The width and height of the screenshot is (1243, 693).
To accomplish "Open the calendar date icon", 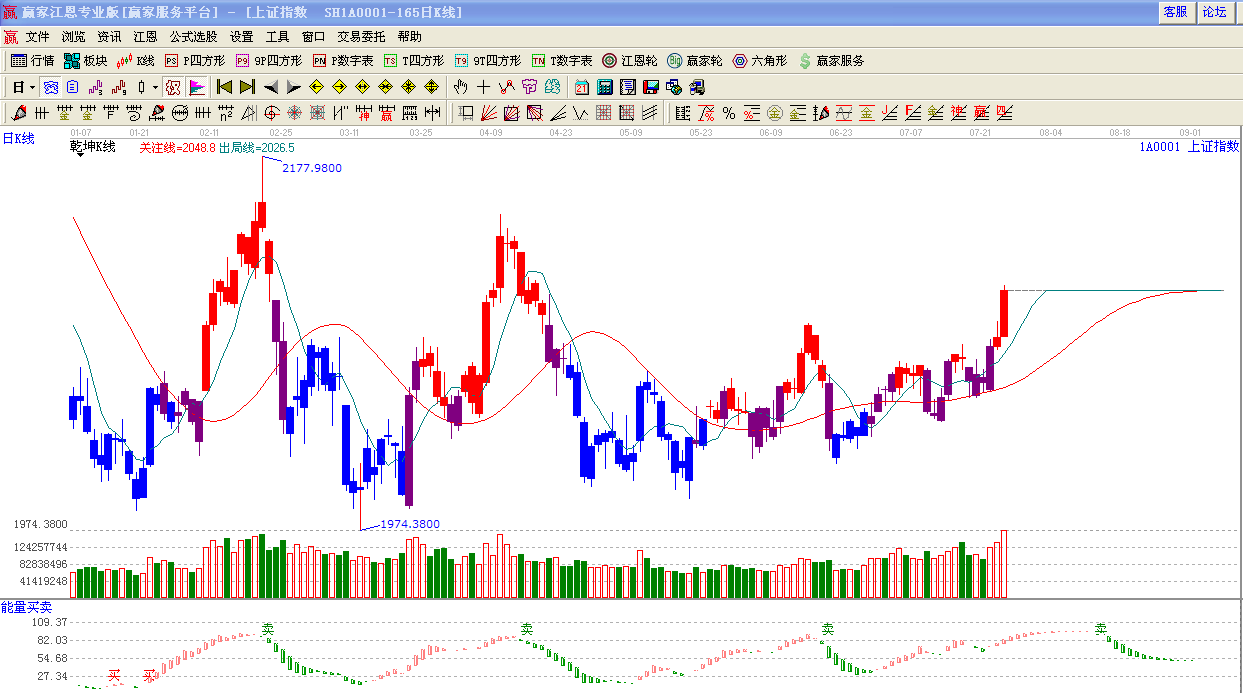I will 581,87.
